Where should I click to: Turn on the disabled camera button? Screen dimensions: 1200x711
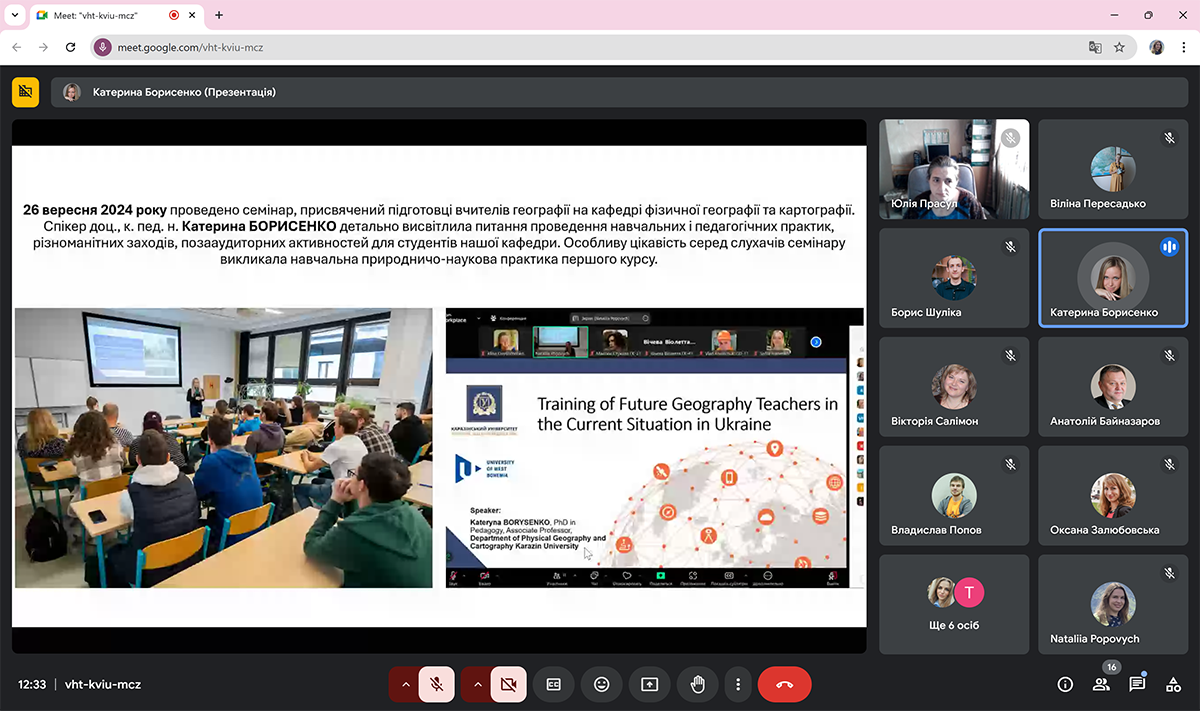click(508, 684)
